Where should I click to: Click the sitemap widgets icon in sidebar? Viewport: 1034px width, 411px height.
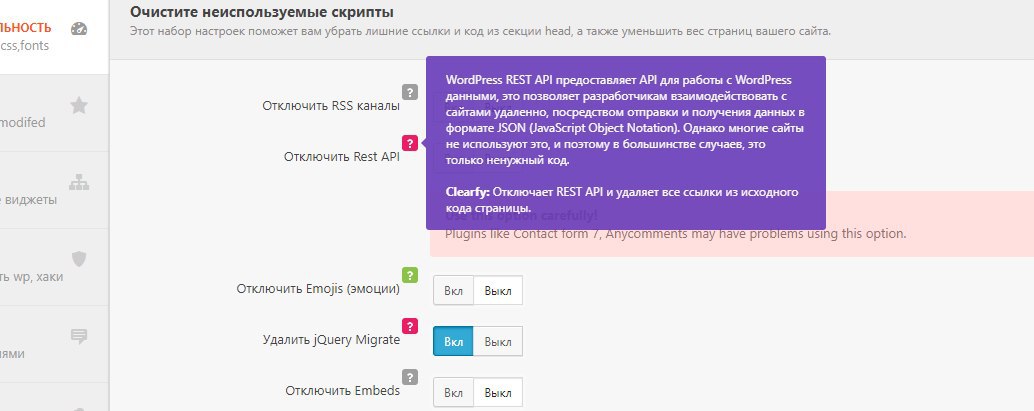[x=80, y=182]
